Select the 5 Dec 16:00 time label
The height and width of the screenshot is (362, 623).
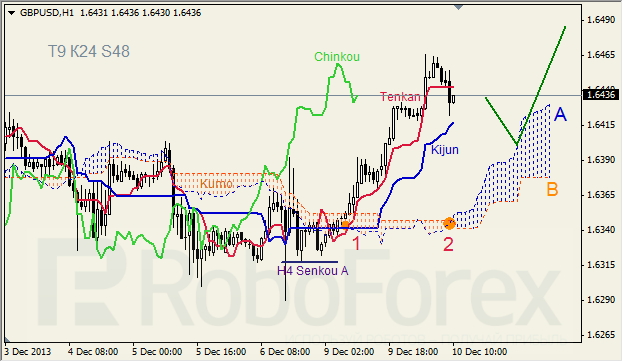(221, 352)
